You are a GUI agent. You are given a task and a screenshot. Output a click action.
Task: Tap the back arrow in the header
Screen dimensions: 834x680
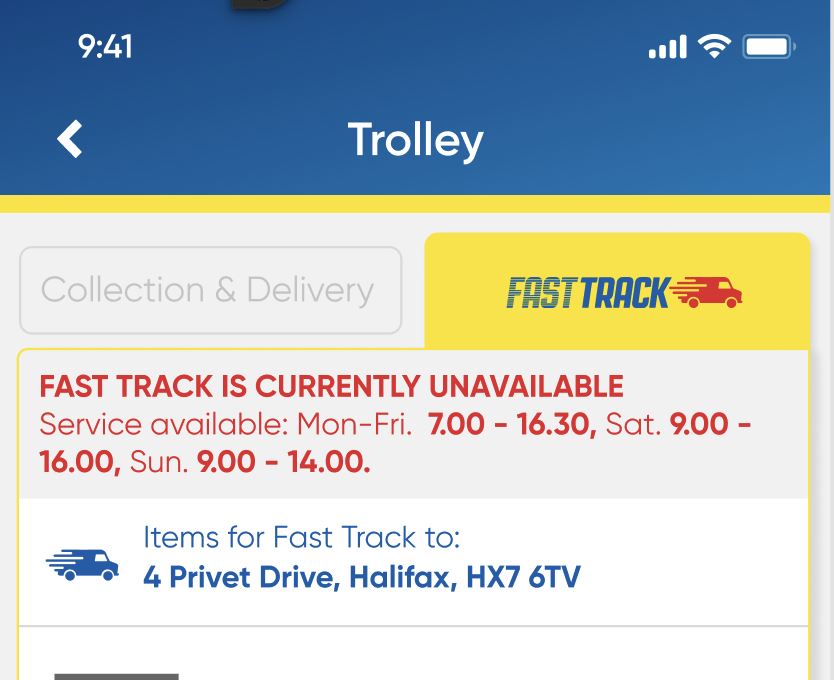[69, 139]
